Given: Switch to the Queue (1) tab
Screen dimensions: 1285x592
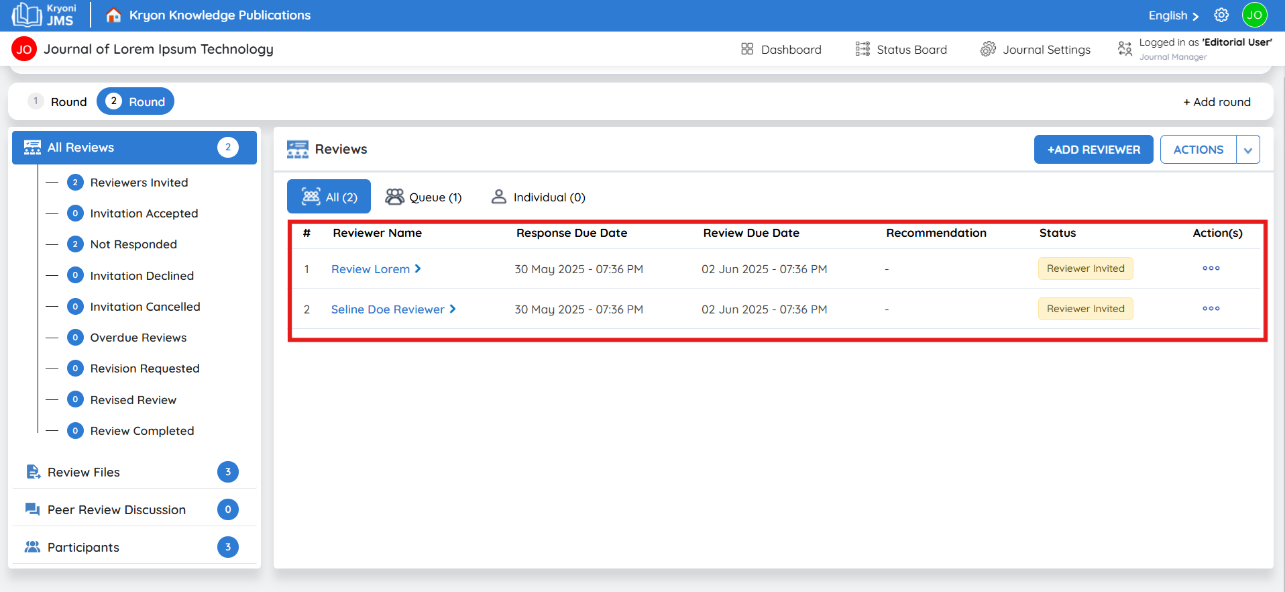Looking at the screenshot, I should 423,197.
